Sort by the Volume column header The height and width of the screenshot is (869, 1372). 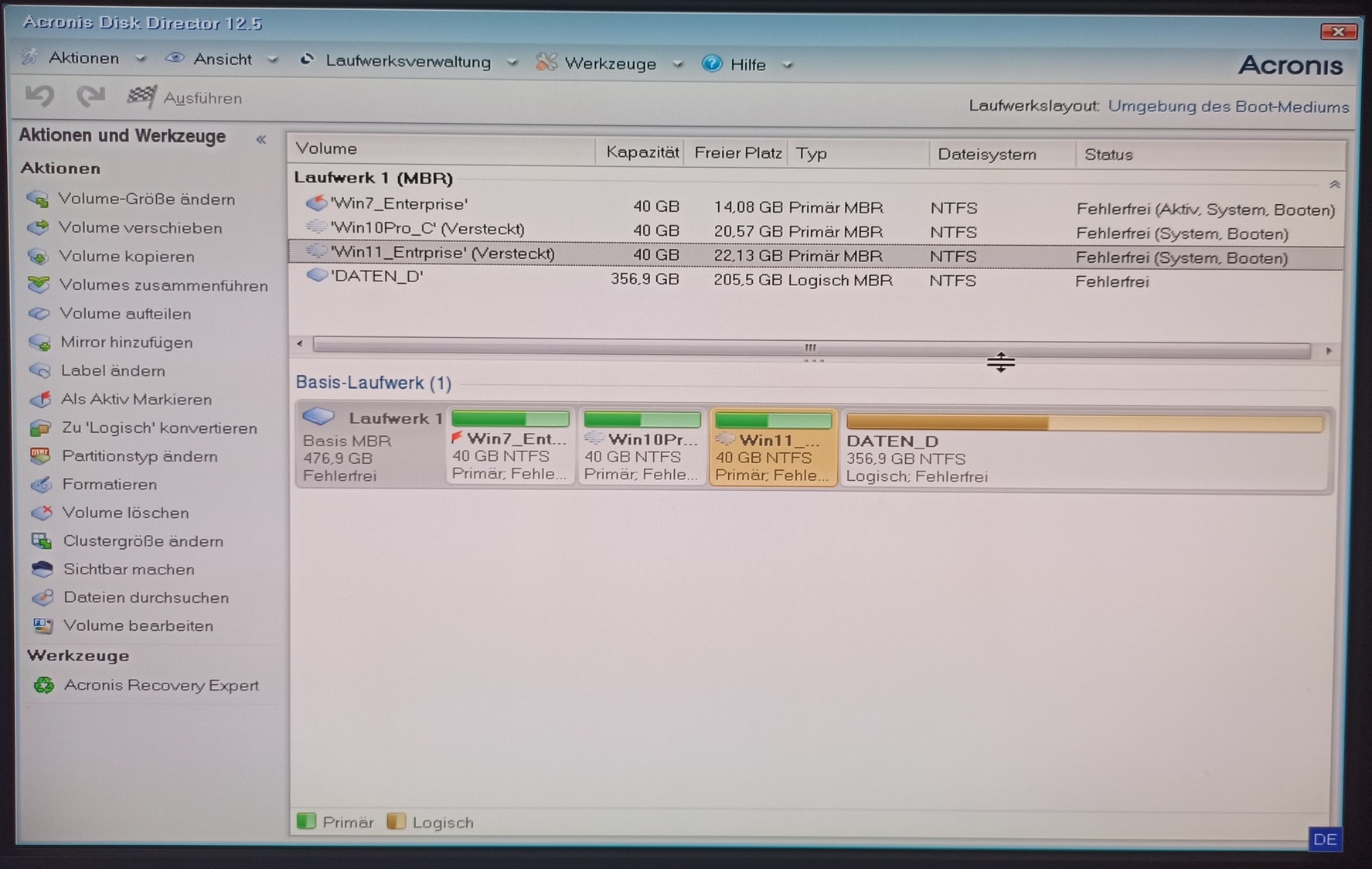pos(441,149)
